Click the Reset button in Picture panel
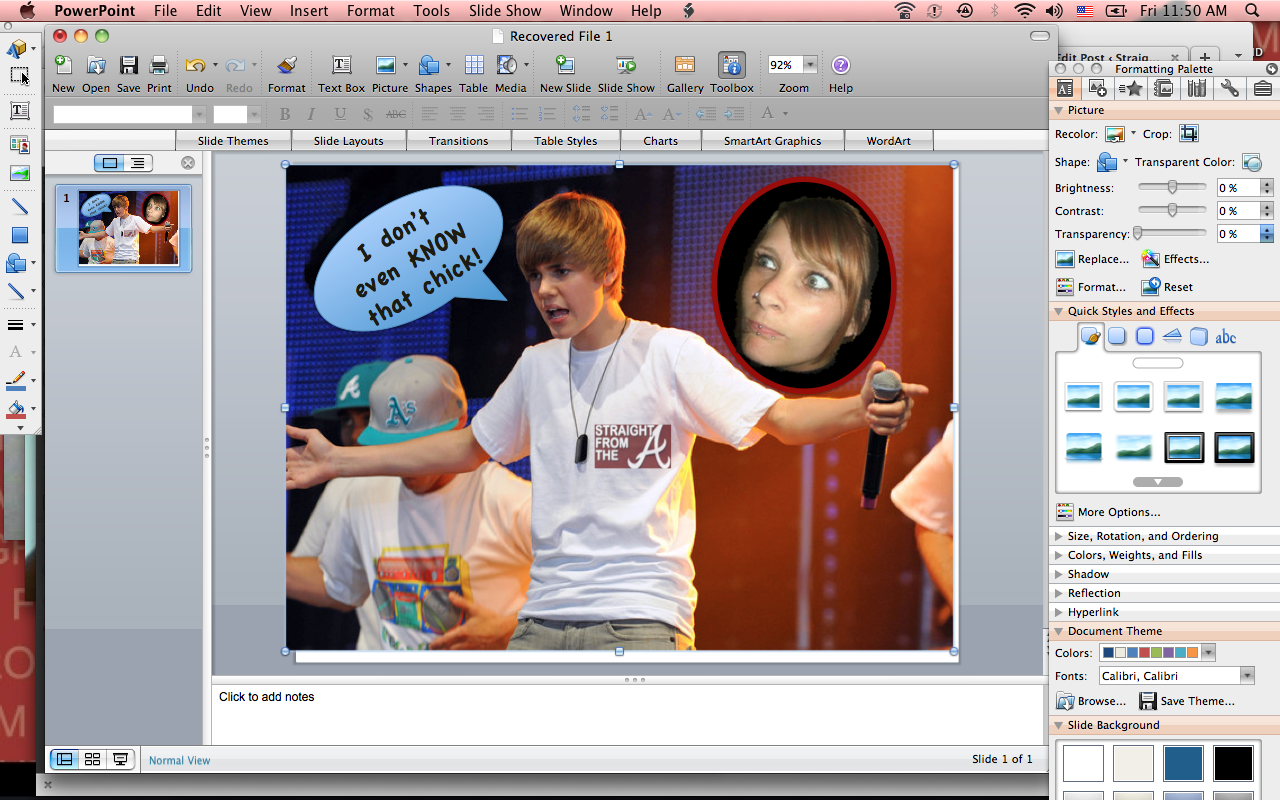Viewport: 1280px width, 800px height. click(1168, 287)
